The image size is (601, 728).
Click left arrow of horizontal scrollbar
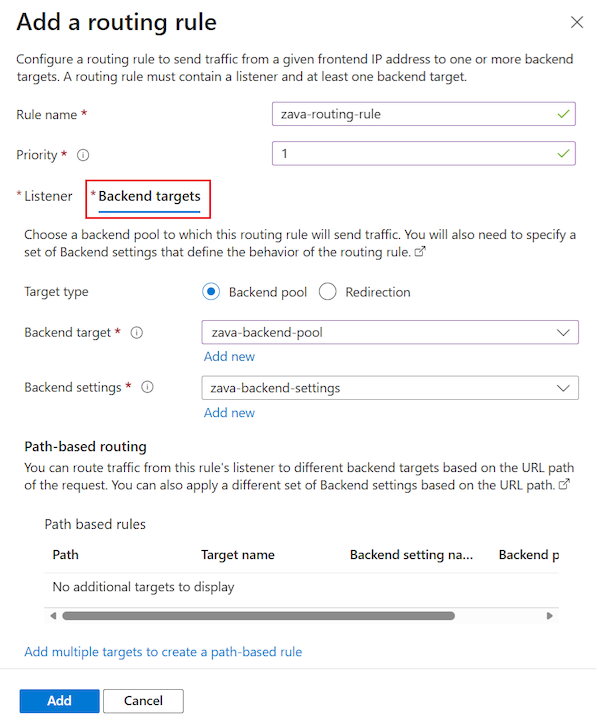pos(52,616)
